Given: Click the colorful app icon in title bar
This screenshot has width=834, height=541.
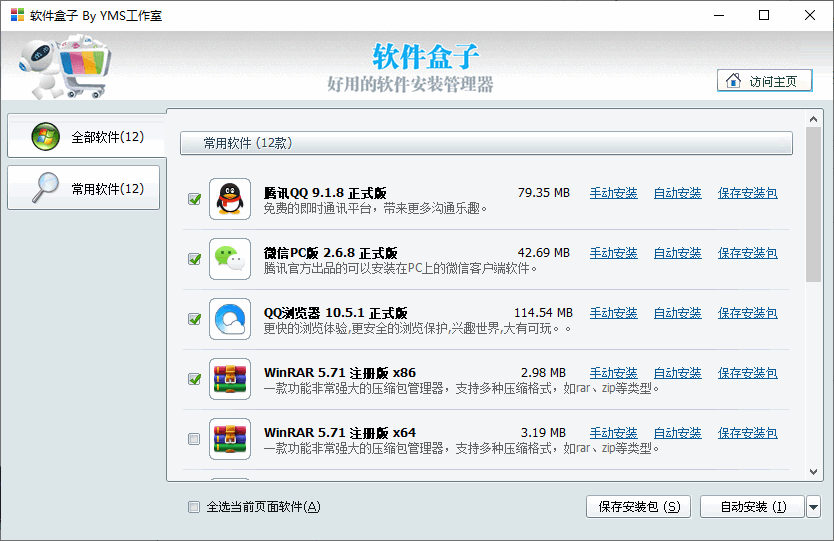Looking at the screenshot, I should click(x=17, y=15).
